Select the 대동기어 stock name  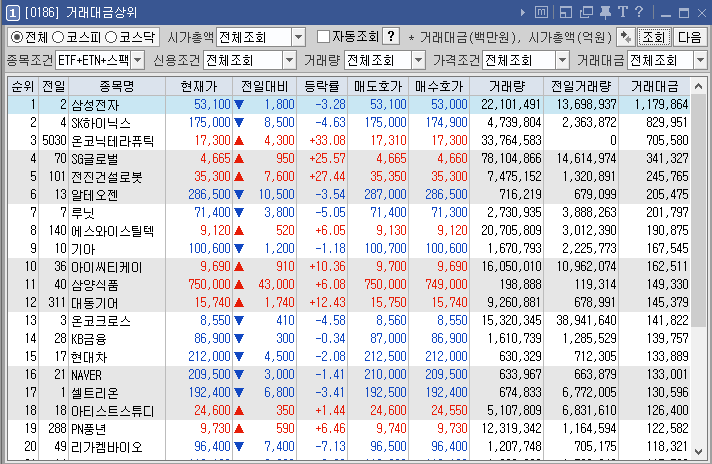coord(94,303)
